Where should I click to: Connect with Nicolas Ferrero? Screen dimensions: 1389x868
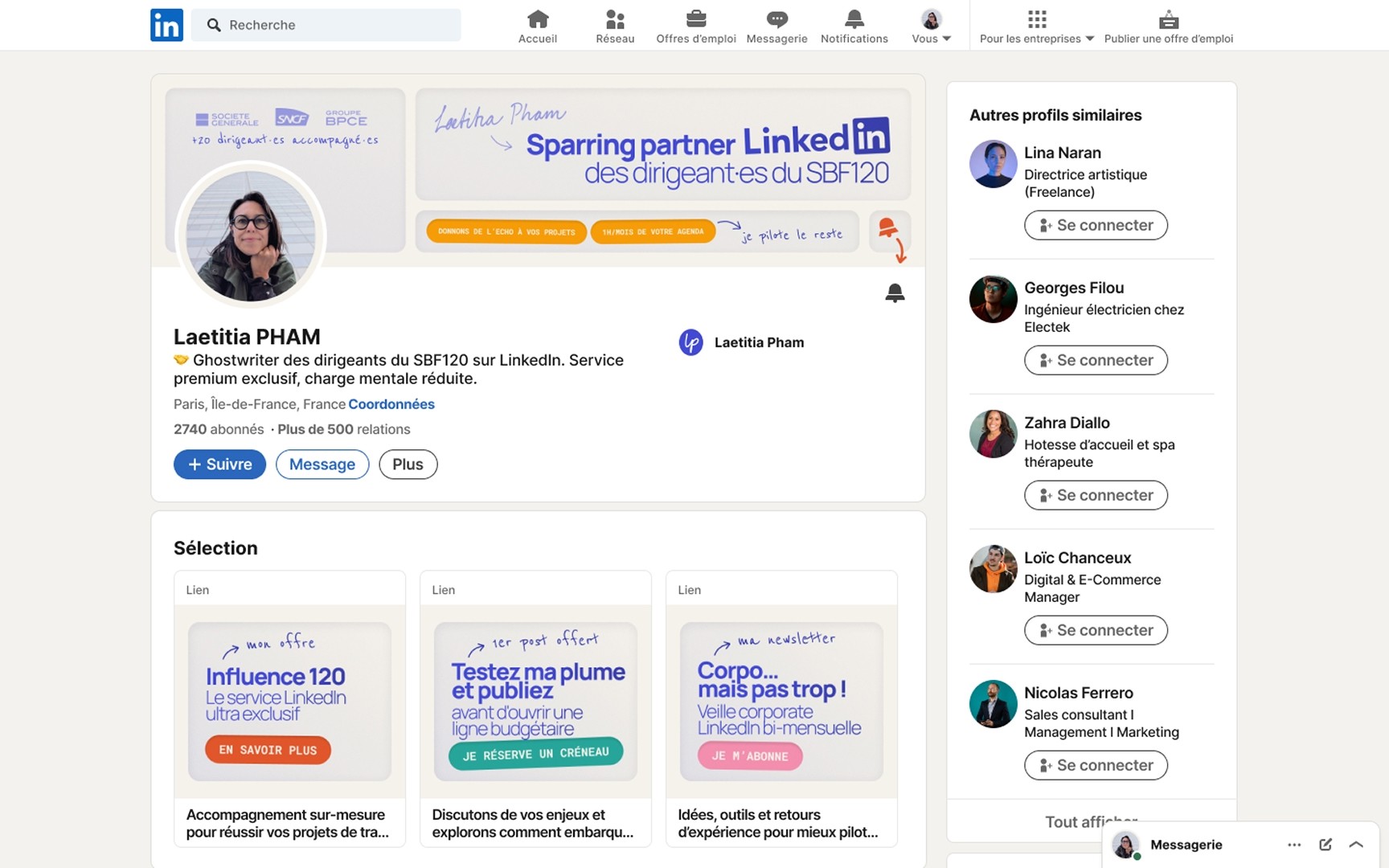point(1096,765)
